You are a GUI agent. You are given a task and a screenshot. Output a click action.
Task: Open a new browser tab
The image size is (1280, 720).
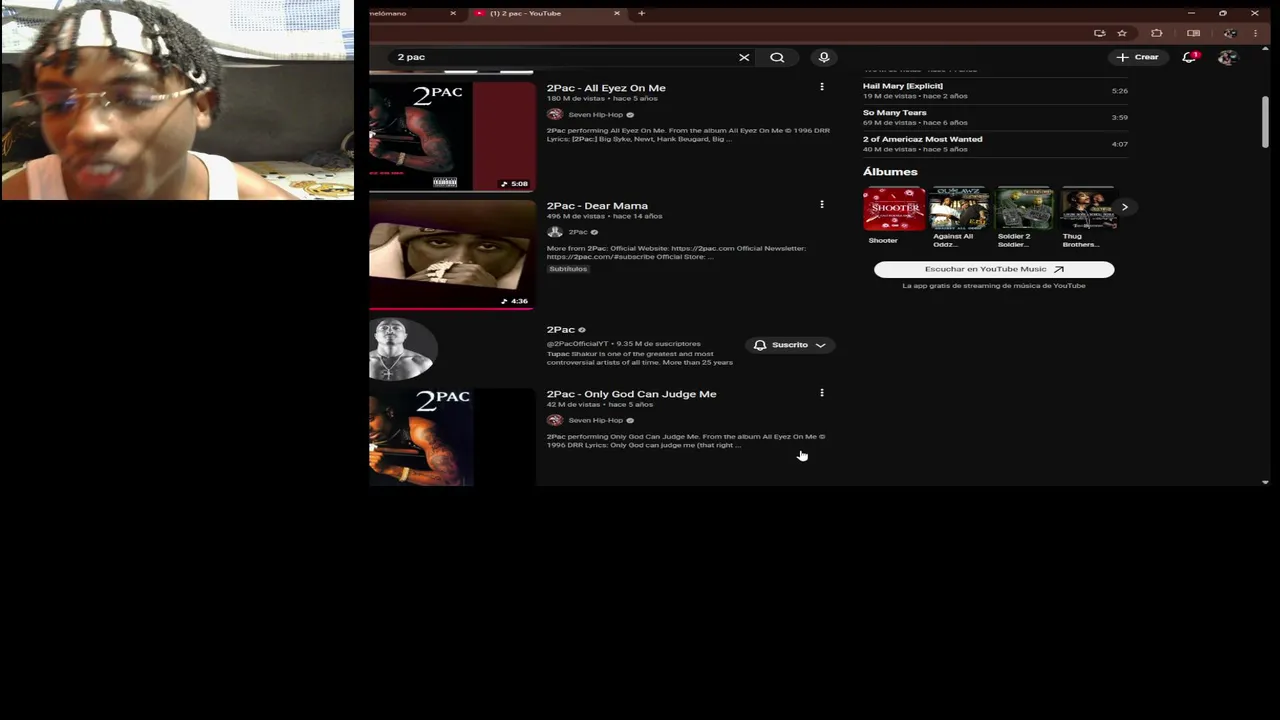pos(641,13)
